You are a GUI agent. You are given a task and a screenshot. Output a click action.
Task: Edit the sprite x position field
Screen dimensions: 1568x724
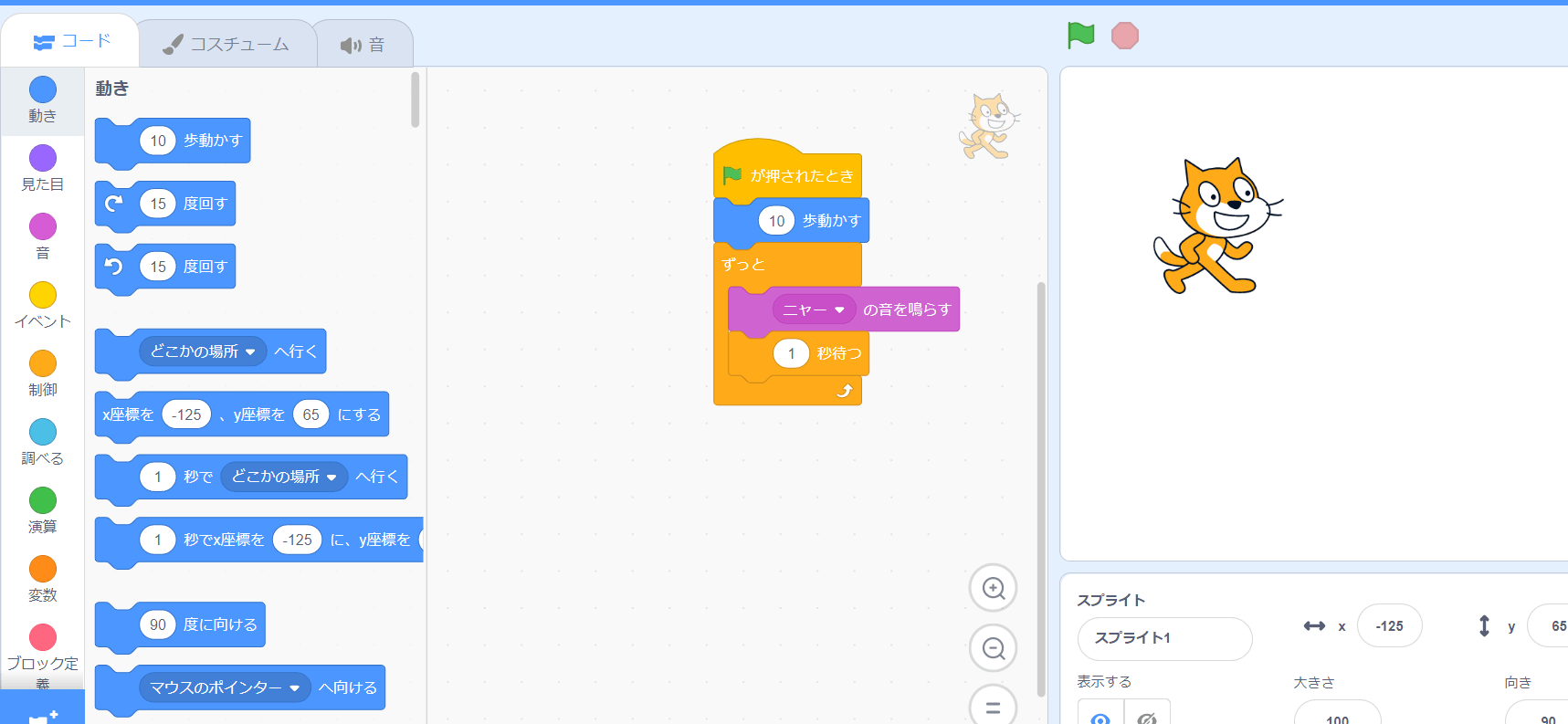coord(1389,625)
